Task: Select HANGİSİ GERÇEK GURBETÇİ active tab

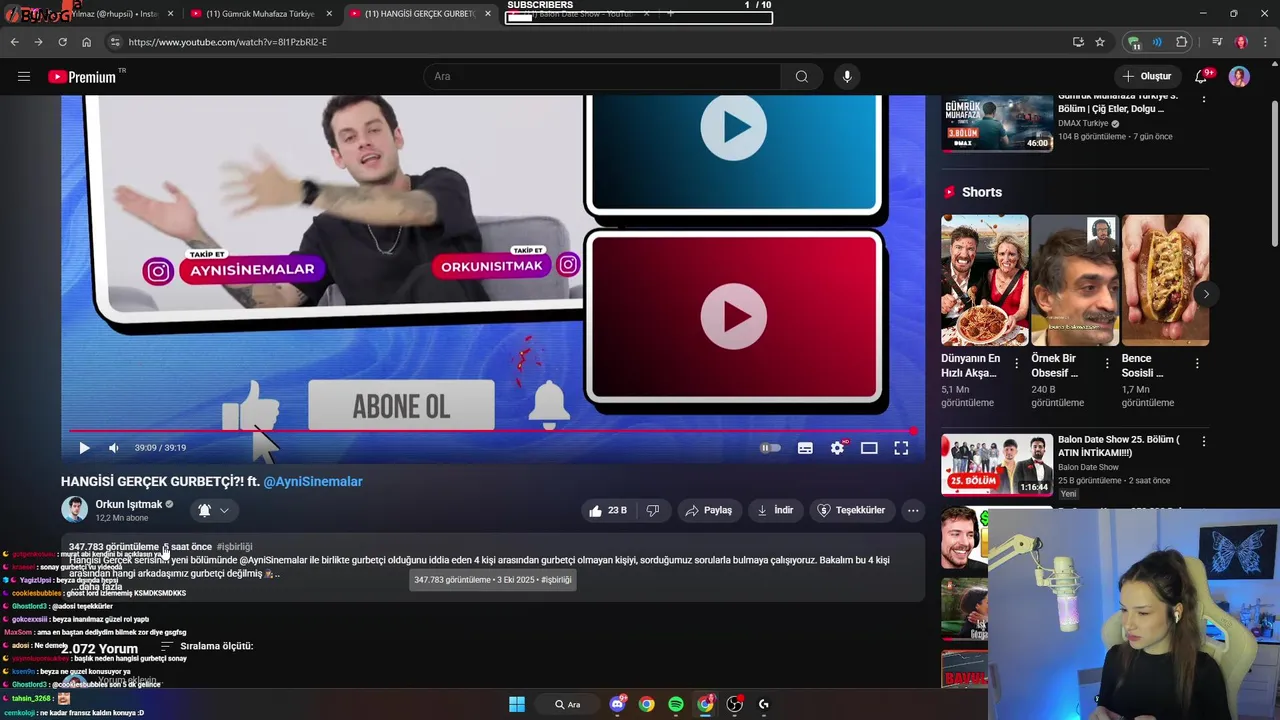Action: point(420,14)
